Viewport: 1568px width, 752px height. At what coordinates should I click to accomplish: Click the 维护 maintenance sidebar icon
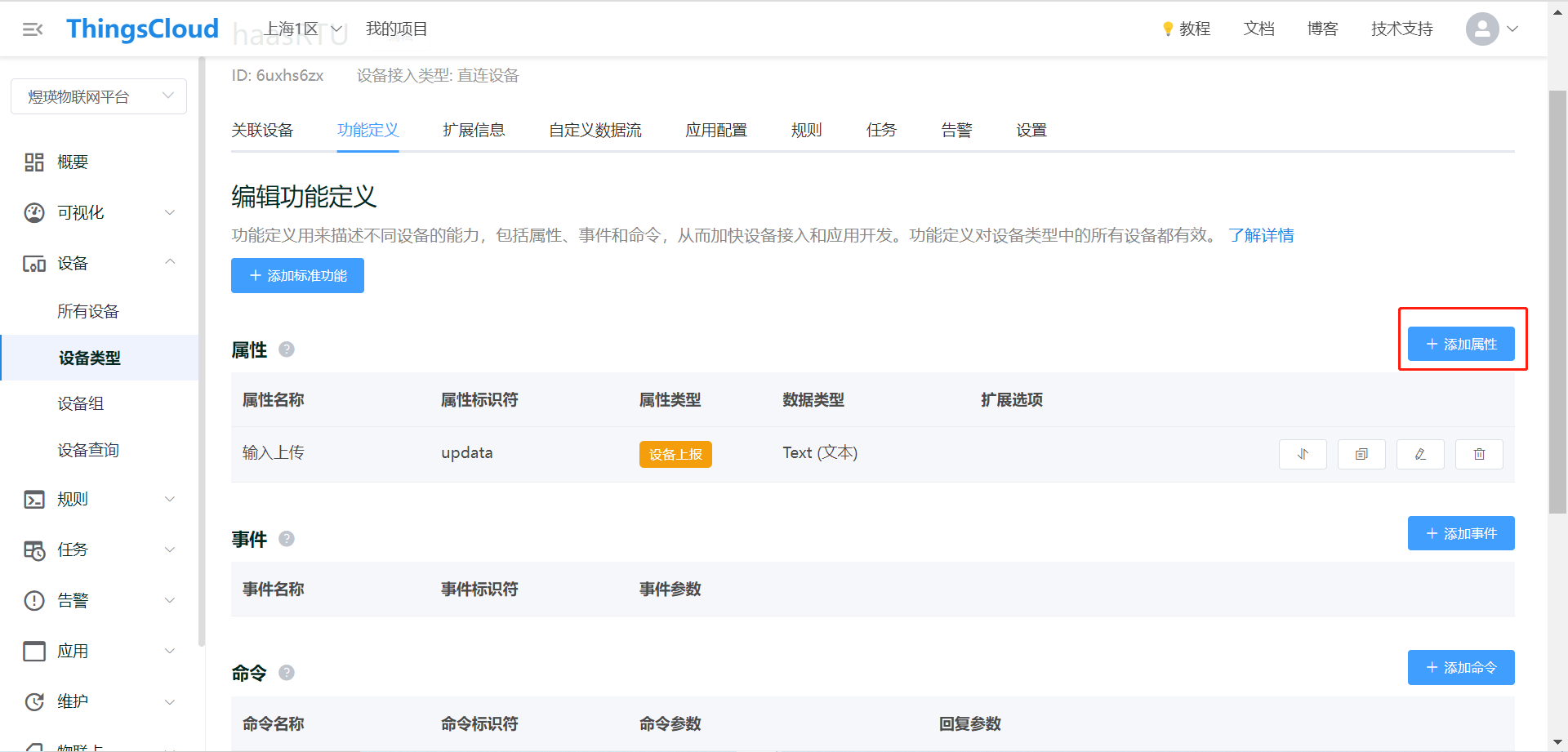click(33, 701)
